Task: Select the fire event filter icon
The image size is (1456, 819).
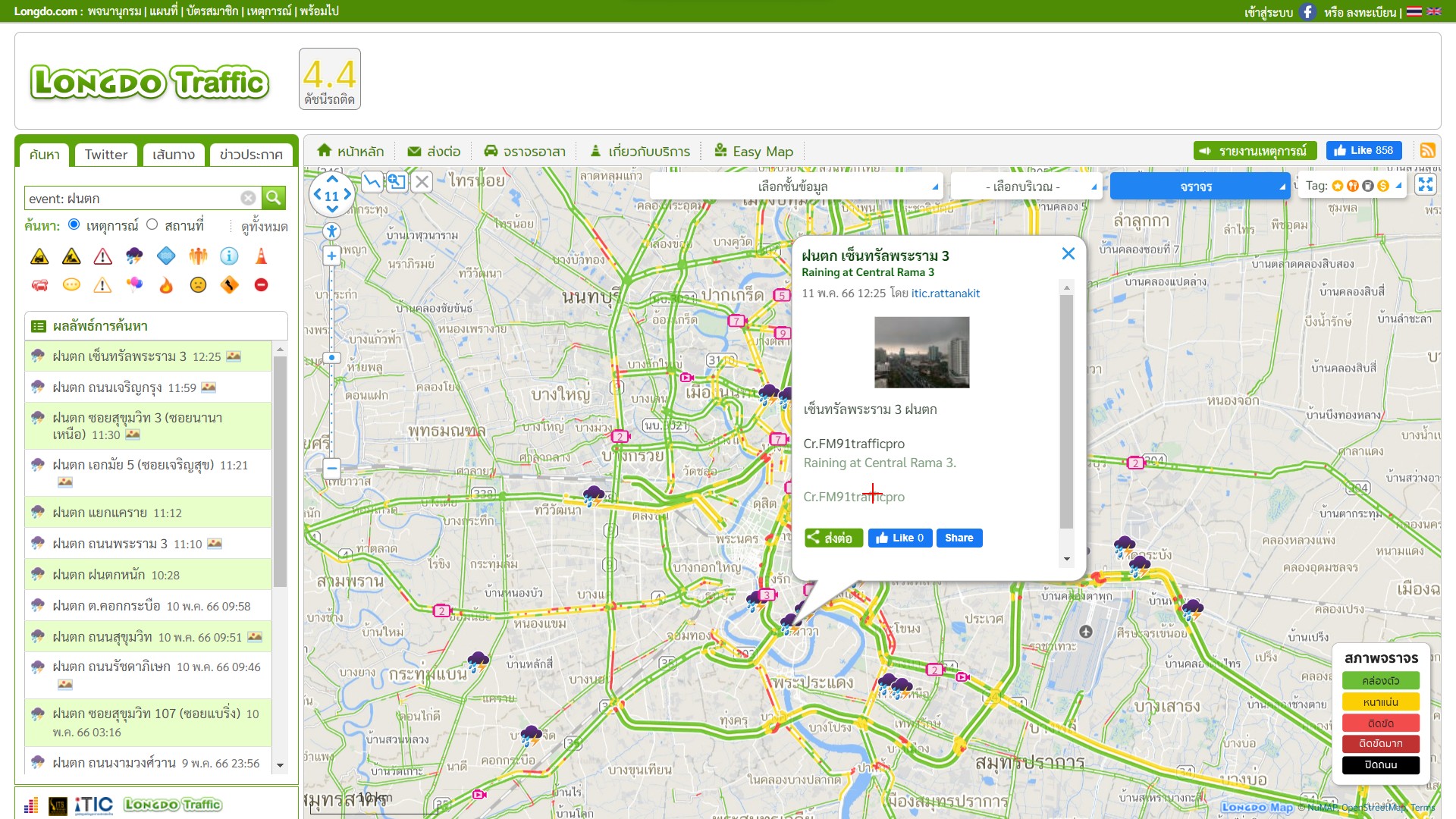Action: pyautogui.click(x=166, y=285)
